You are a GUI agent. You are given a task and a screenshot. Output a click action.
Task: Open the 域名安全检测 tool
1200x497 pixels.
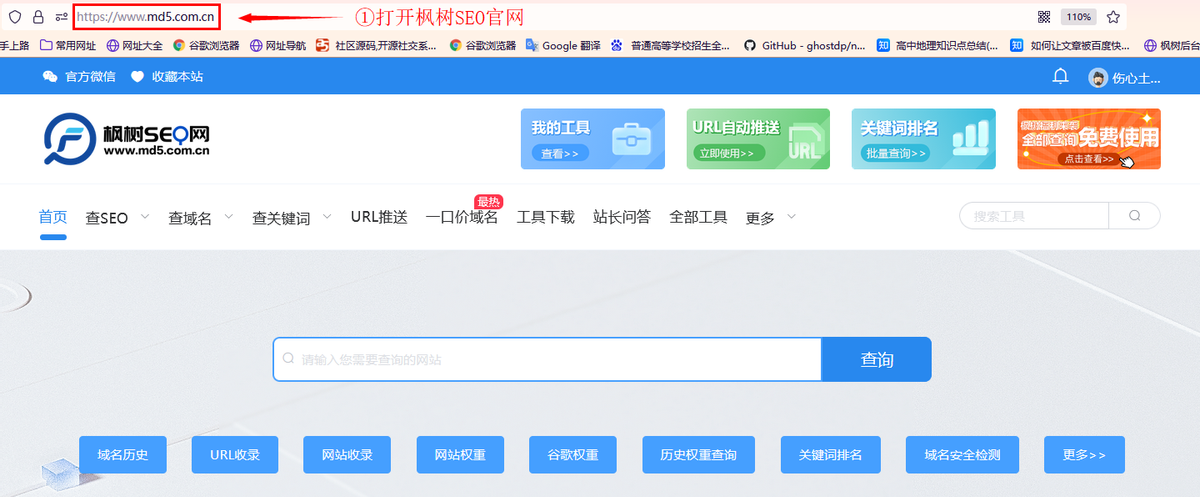click(x=963, y=455)
